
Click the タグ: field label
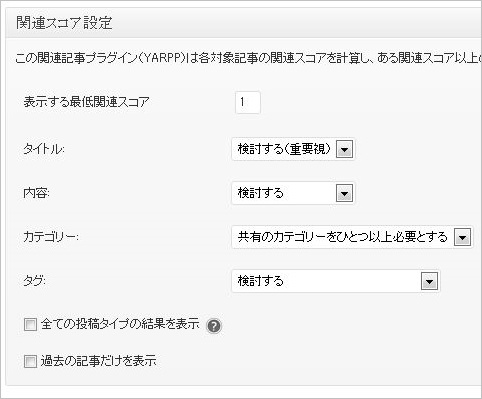pos(34,282)
